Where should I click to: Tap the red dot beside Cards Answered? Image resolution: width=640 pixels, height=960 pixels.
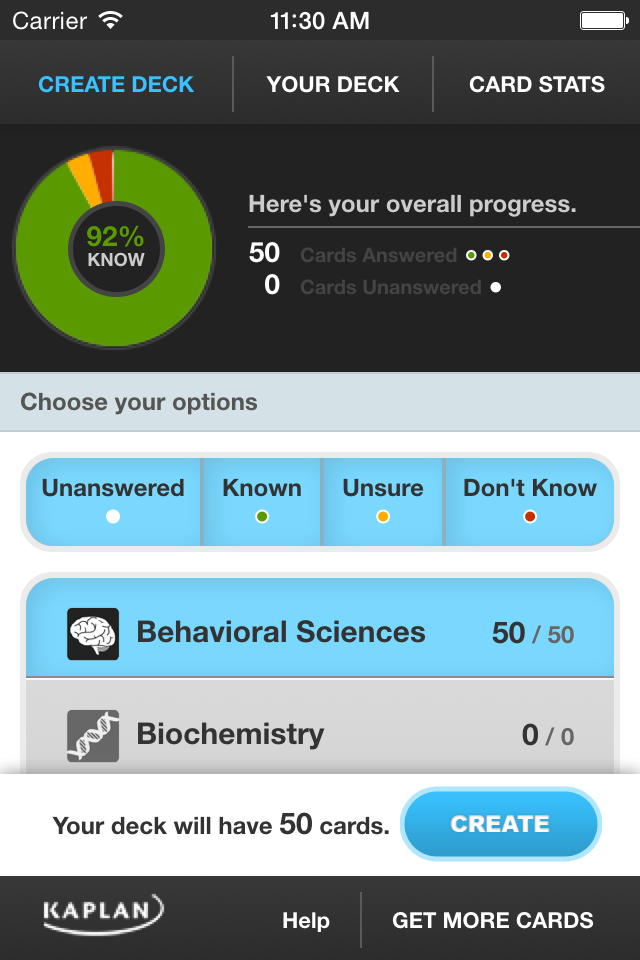(x=504, y=255)
